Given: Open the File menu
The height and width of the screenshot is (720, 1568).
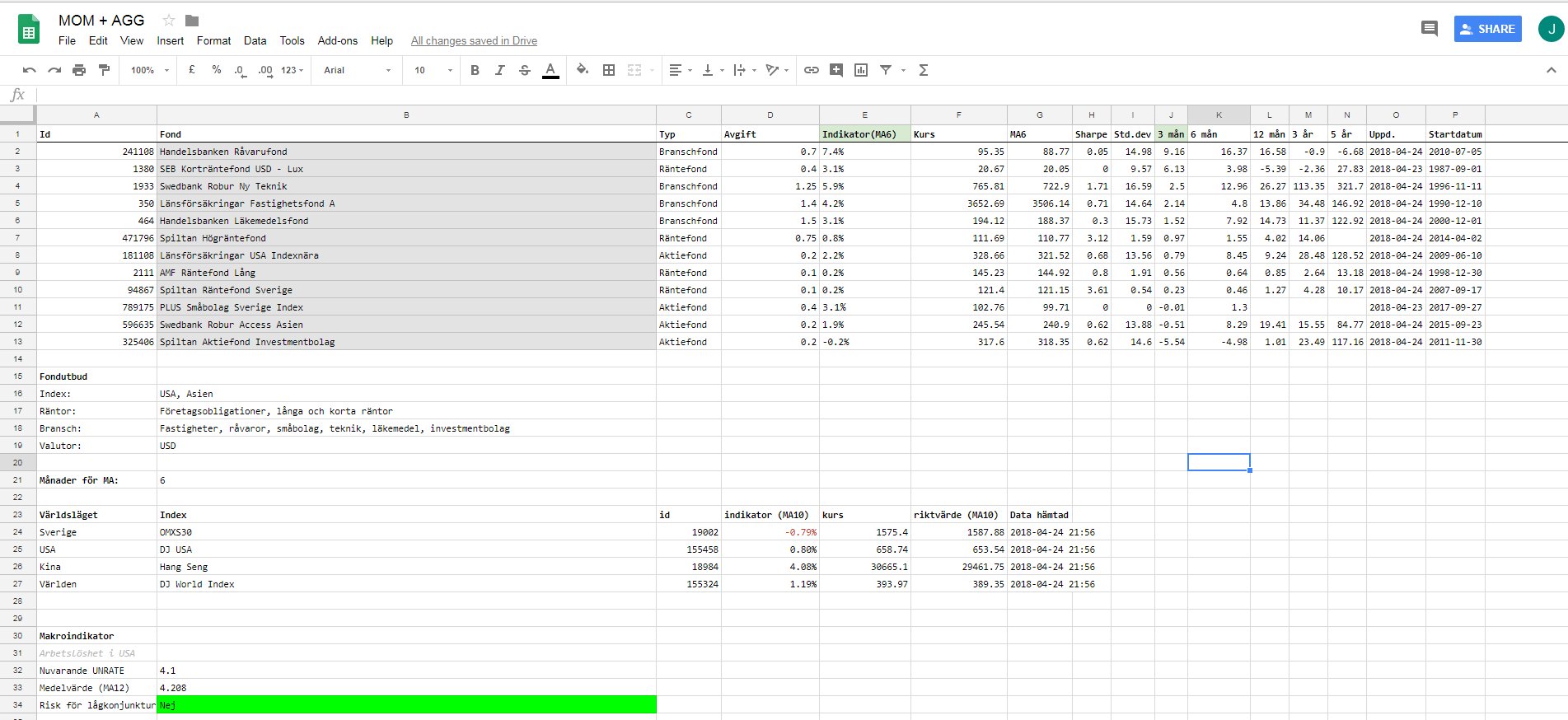Looking at the screenshot, I should pos(67,40).
